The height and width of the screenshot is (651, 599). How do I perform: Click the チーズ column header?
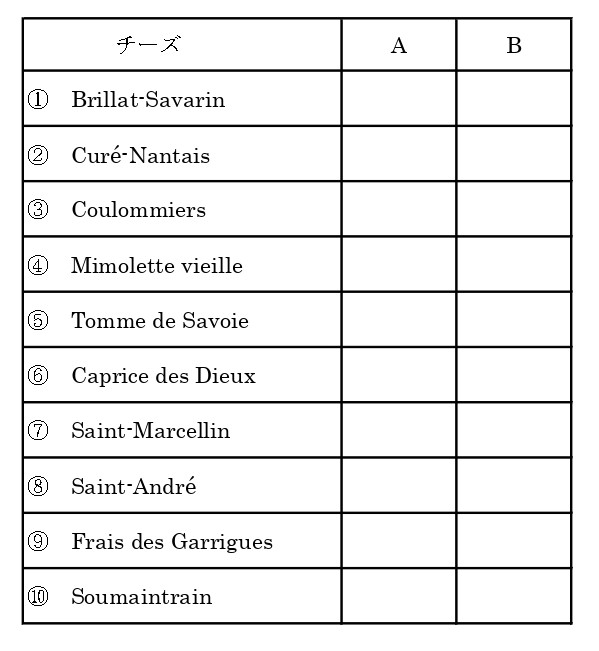(182, 45)
